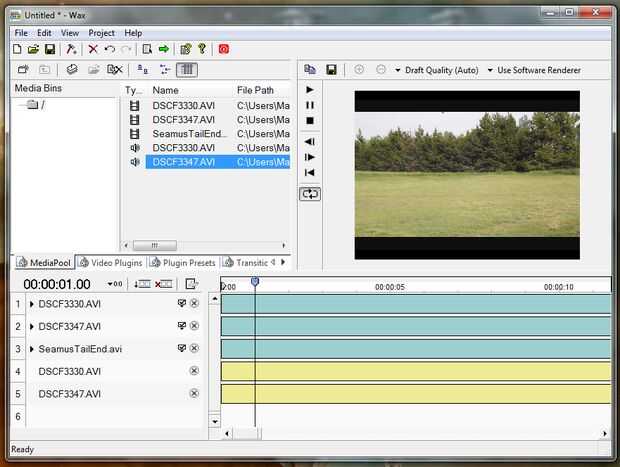This screenshot has width=620, height=467.
Task: Select the SeamusTailEnd video item in media list
Action: [189, 134]
